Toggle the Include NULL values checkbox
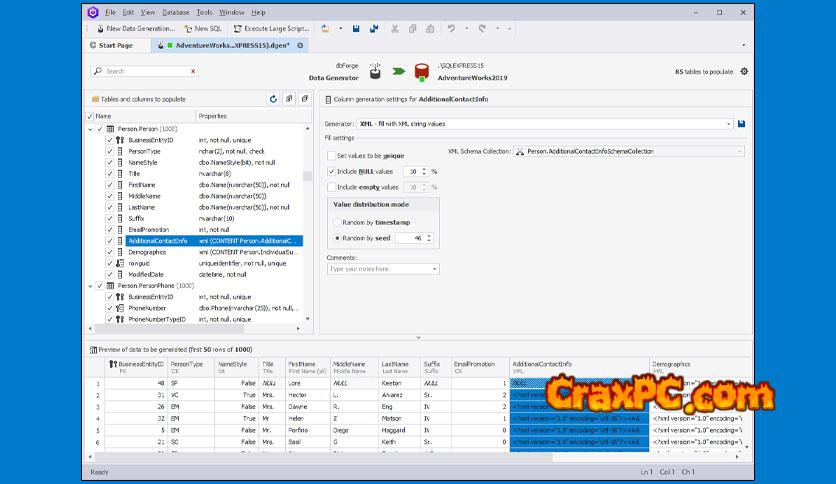 tap(332, 171)
